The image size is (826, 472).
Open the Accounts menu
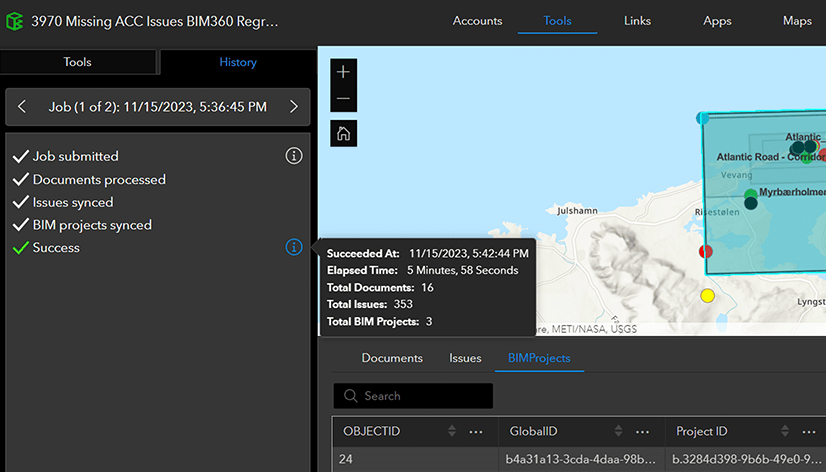[477, 21]
